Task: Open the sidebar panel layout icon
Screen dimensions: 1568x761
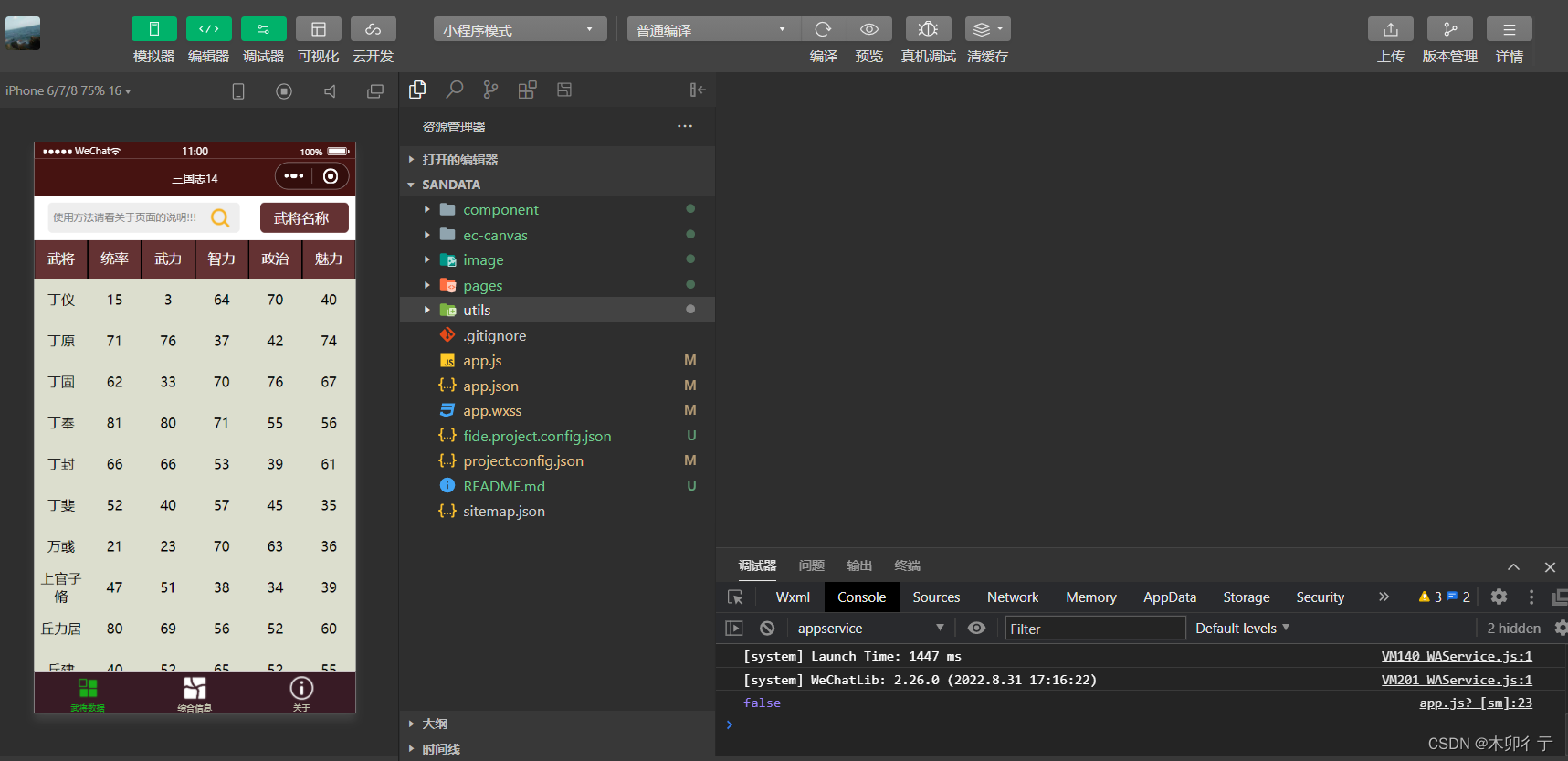Action: pyautogui.click(x=564, y=90)
